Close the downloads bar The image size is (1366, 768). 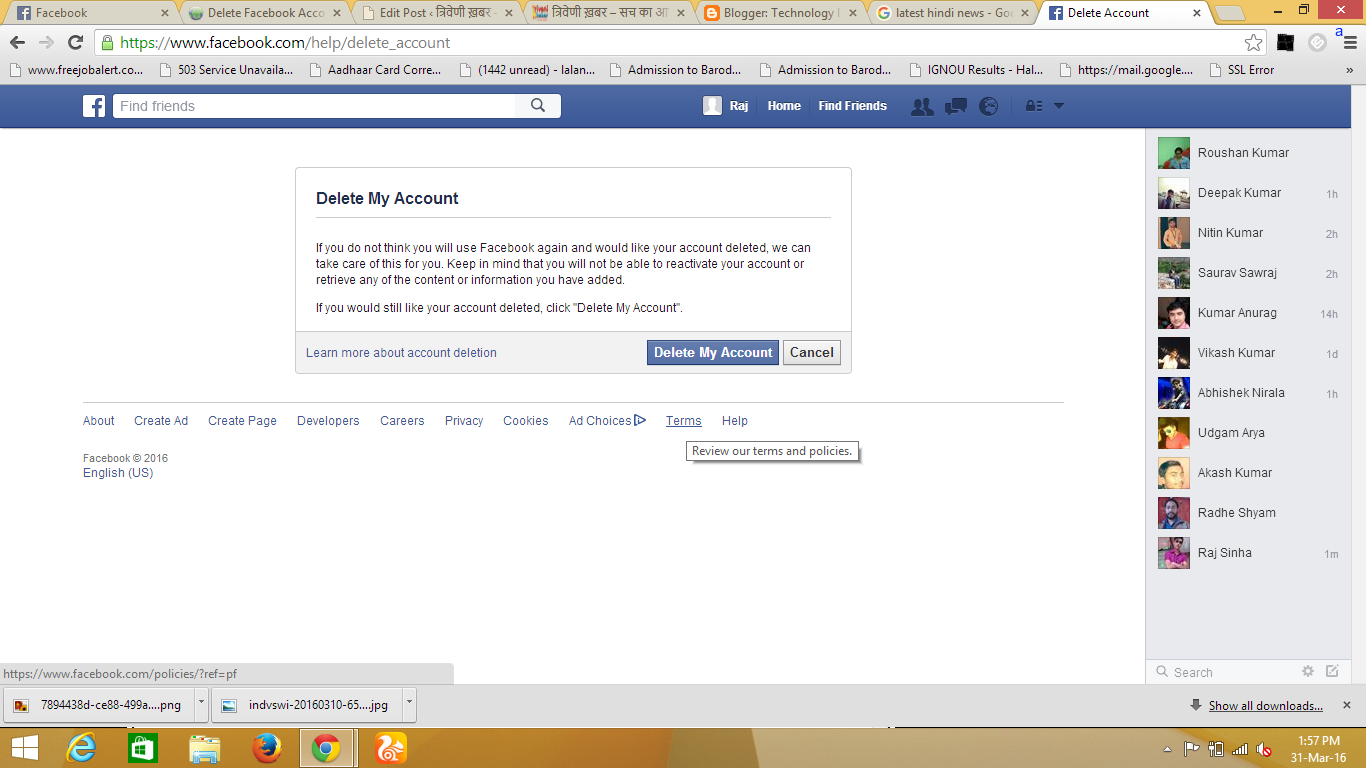(1346, 705)
